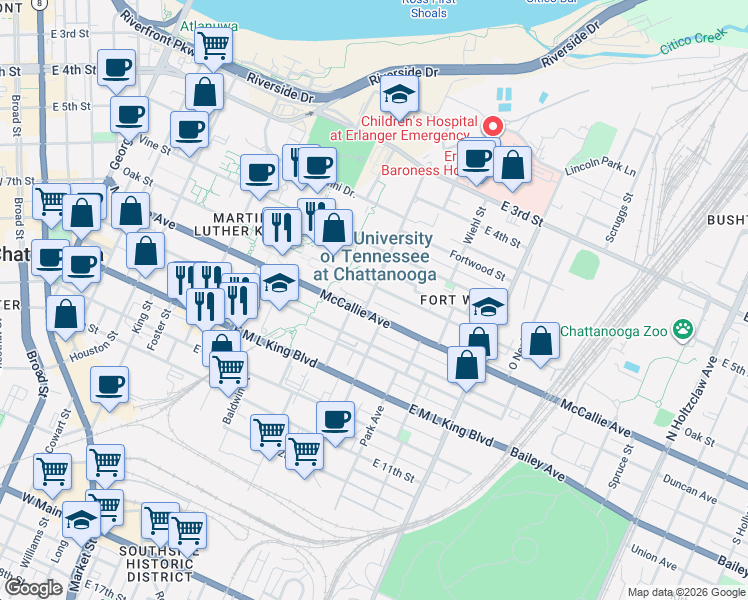This screenshot has height=600, width=748.
Task: Open the shopping bag marker at Erlanger hospital
Action: 512,166
